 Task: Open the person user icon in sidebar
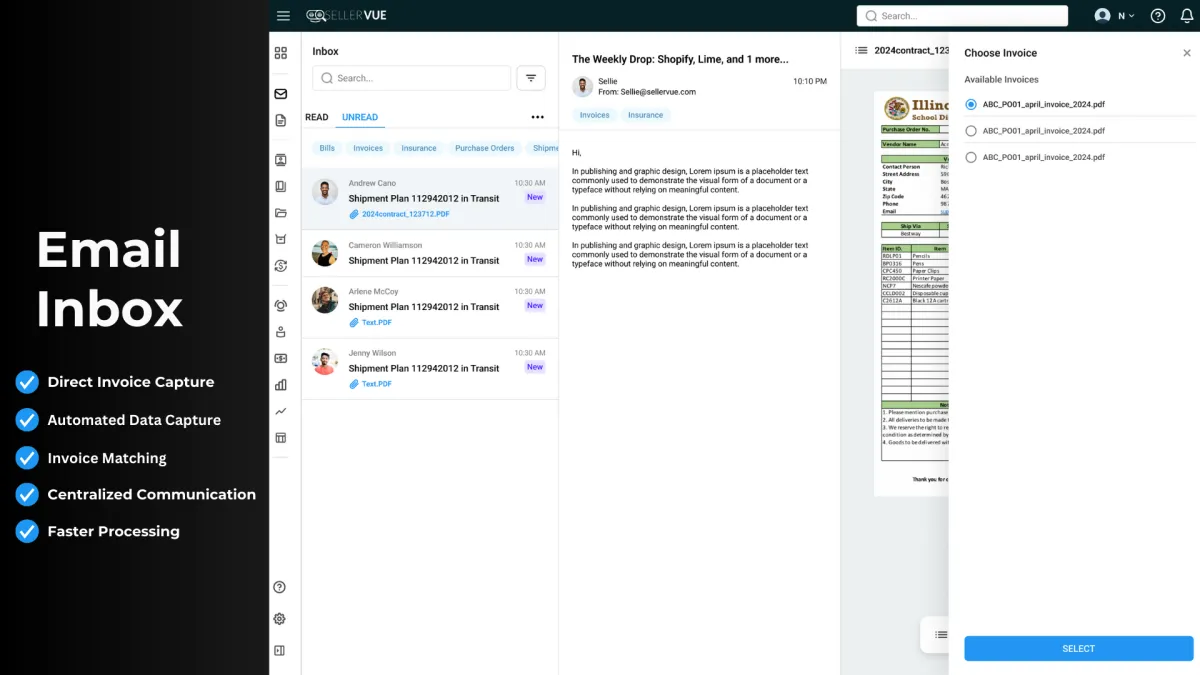pos(281,332)
